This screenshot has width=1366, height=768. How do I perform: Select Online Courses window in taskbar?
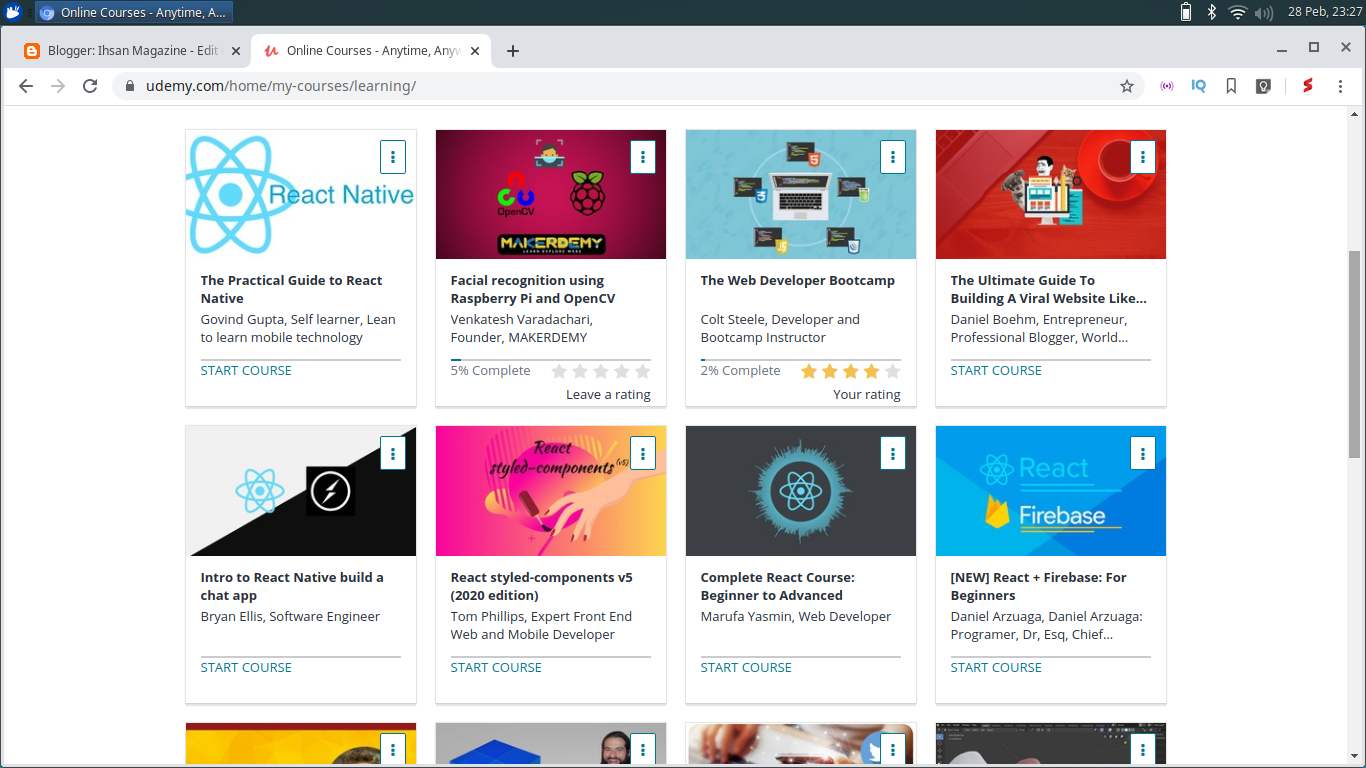(134, 12)
